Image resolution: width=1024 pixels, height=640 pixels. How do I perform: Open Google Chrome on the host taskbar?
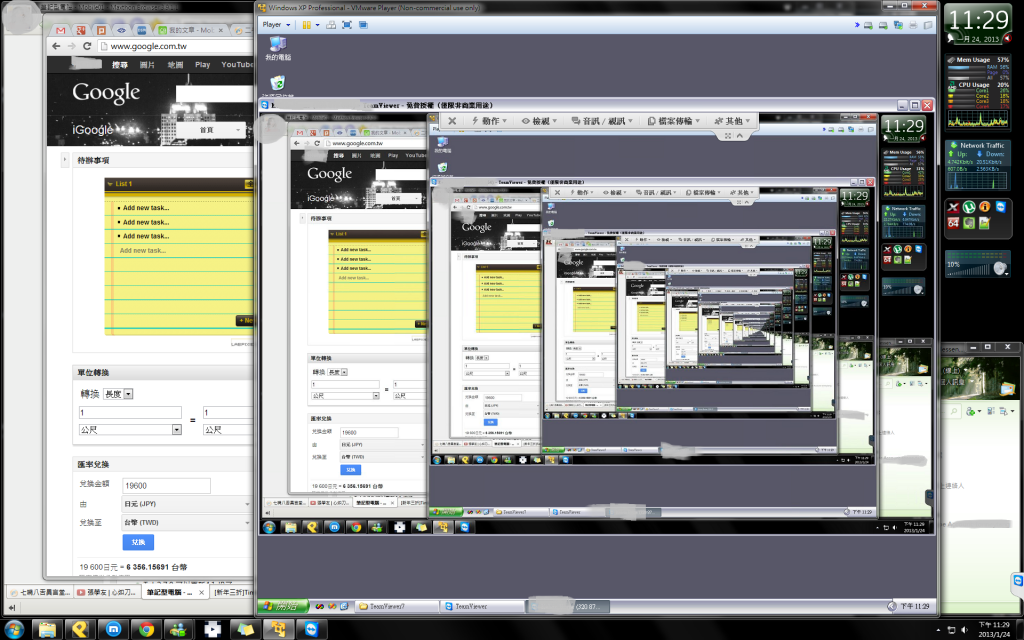coord(146,630)
